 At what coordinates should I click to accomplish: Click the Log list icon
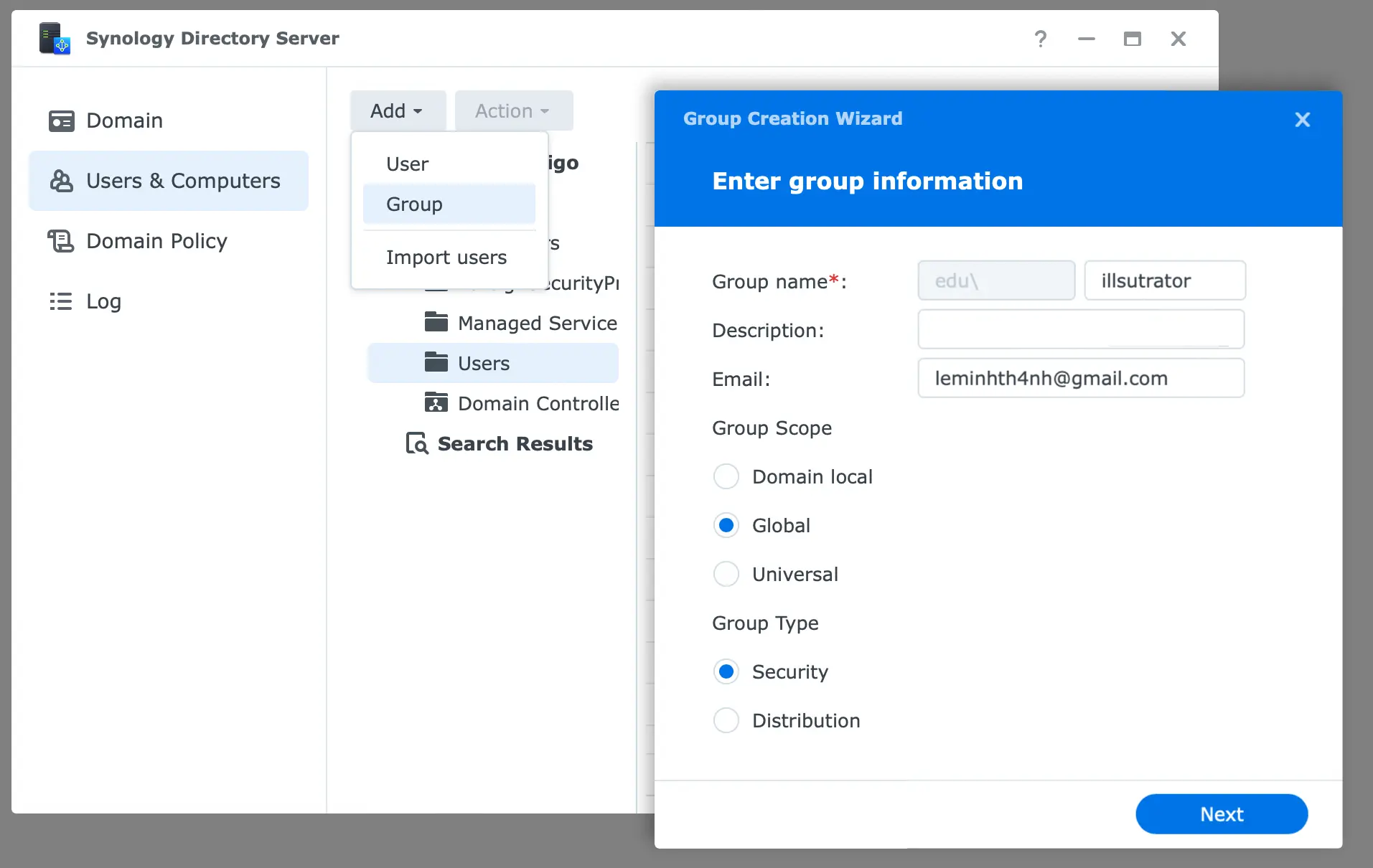point(61,301)
